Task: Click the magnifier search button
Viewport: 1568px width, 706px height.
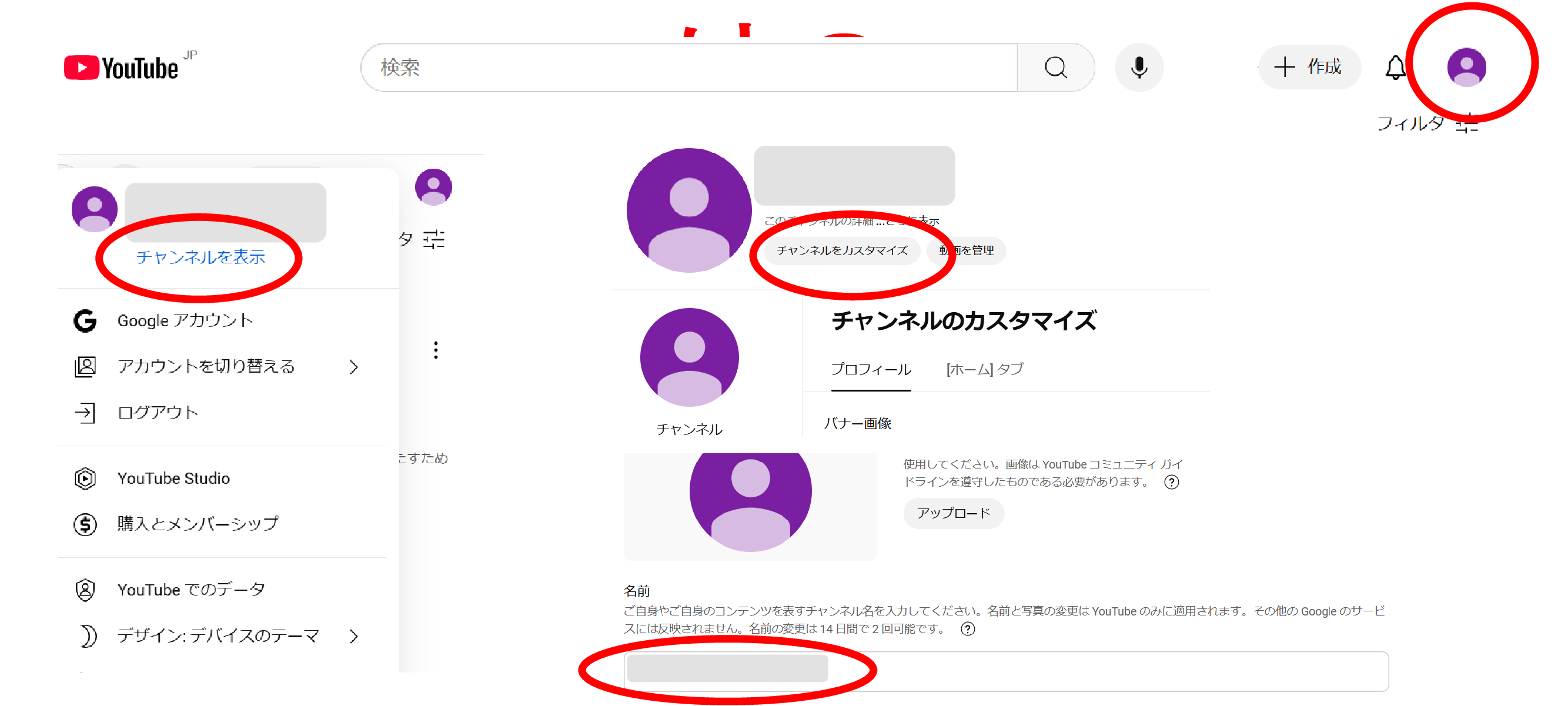Action: pos(1055,67)
